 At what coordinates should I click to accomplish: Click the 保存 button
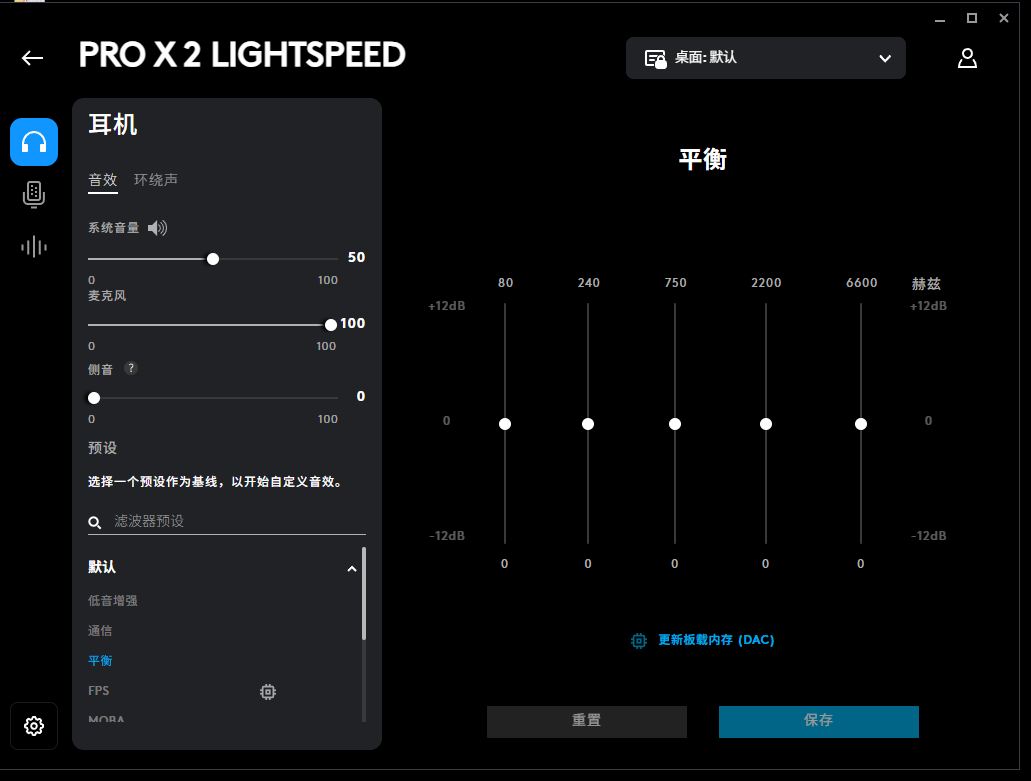pos(819,721)
